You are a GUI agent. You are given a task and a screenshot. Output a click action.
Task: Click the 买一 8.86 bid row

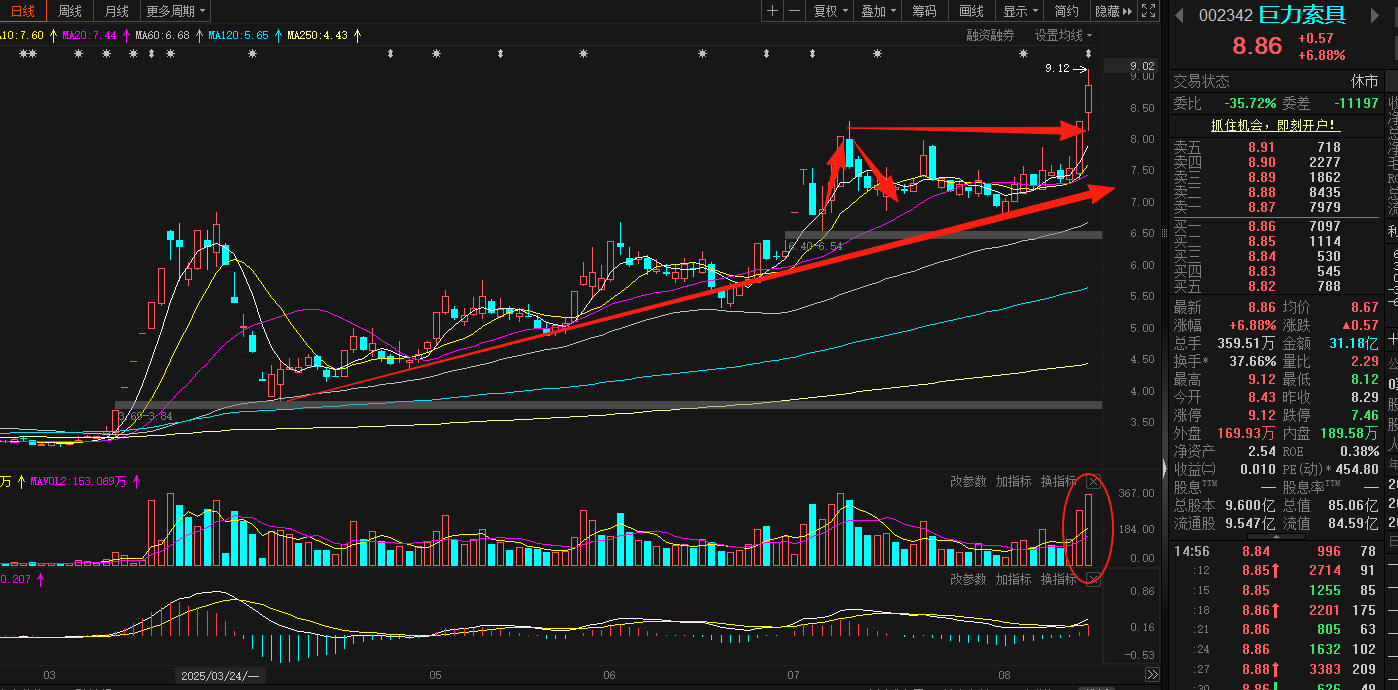(x=1275, y=227)
